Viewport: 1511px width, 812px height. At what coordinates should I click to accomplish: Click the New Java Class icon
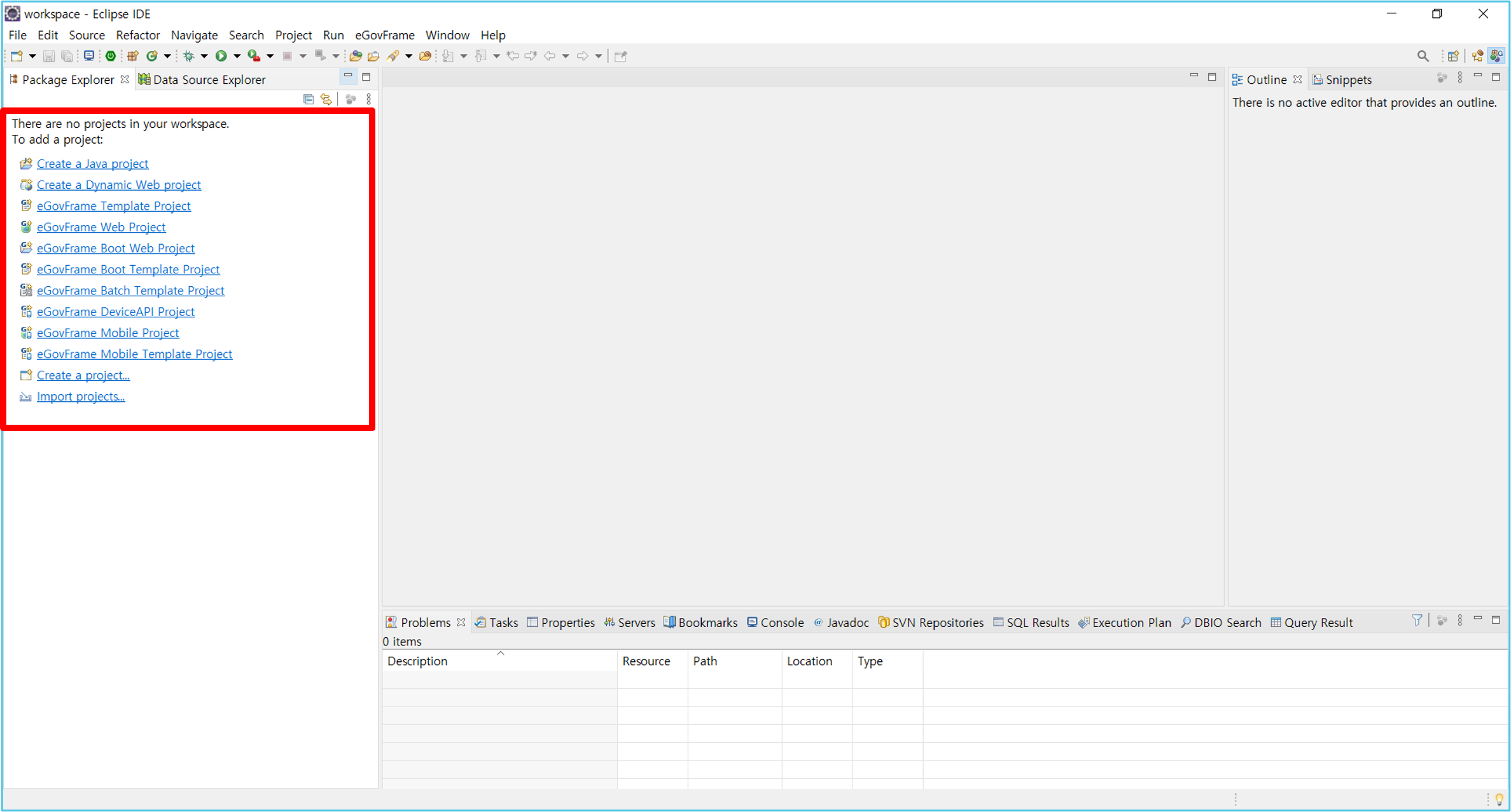[x=152, y=56]
